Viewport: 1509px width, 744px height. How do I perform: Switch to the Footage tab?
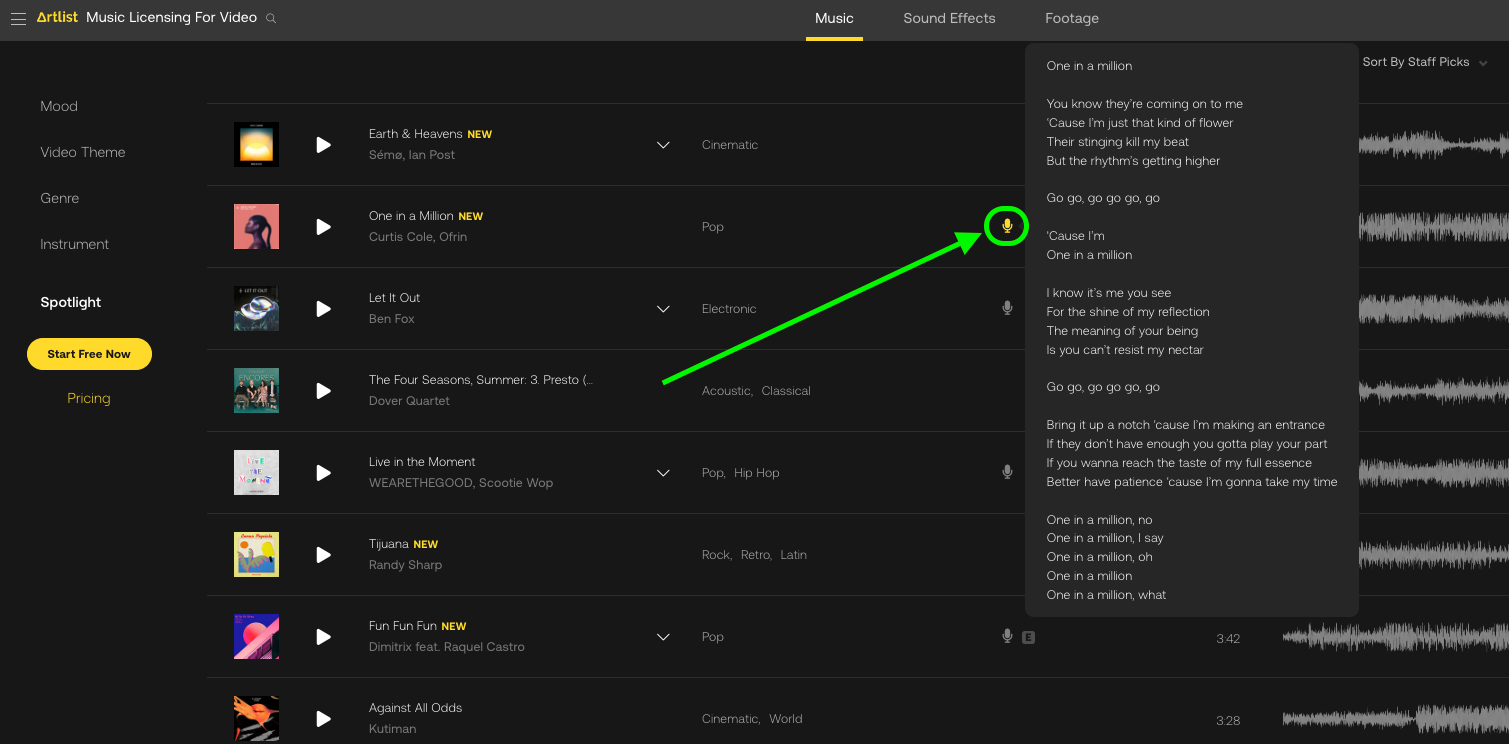click(x=1072, y=19)
